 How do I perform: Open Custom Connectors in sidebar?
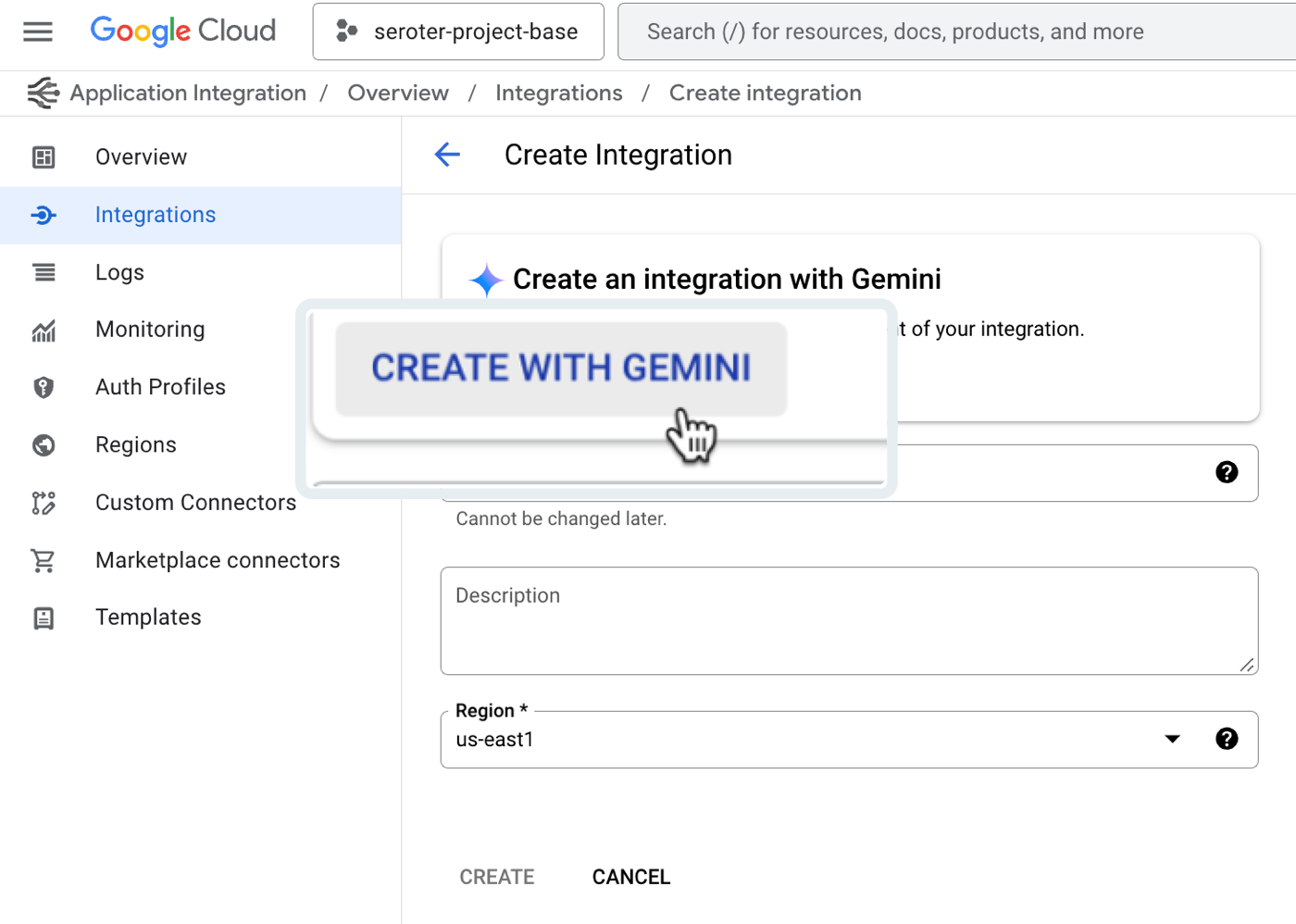coord(195,503)
